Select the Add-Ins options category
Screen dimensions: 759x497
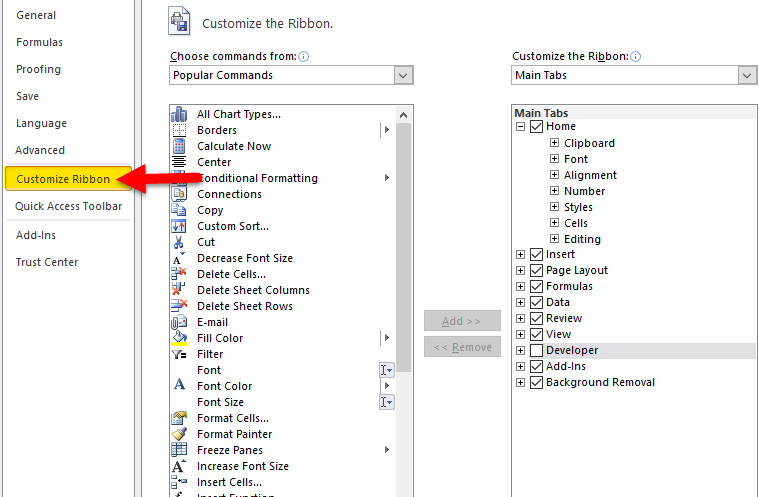pyautogui.click(x=36, y=235)
